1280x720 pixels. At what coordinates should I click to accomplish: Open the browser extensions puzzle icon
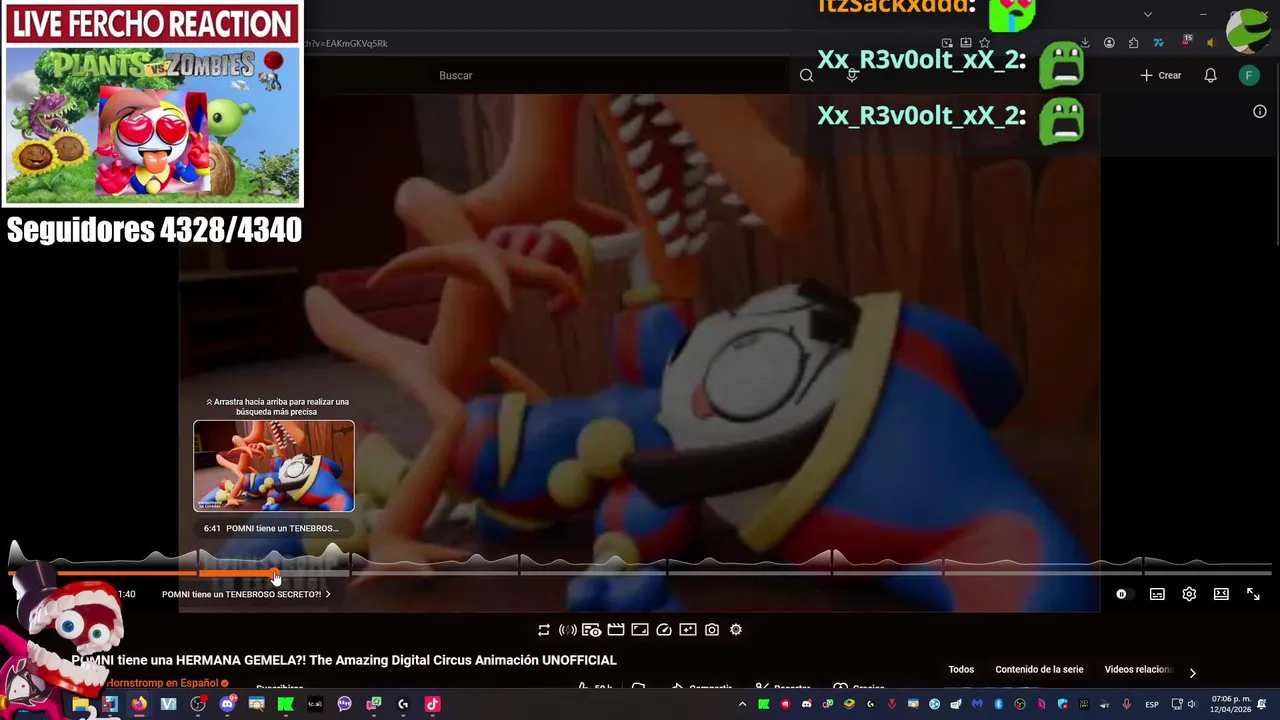[x=1133, y=43]
